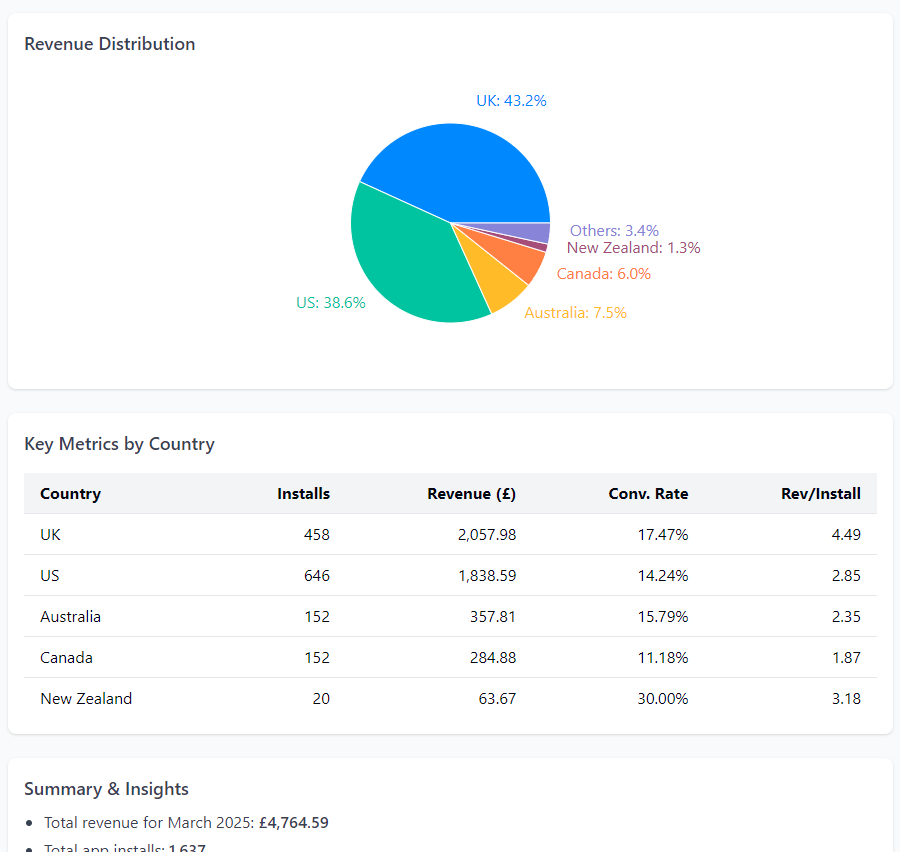Click the 'Installs' column header
The image size is (900, 852).
pyautogui.click(x=304, y=494)
